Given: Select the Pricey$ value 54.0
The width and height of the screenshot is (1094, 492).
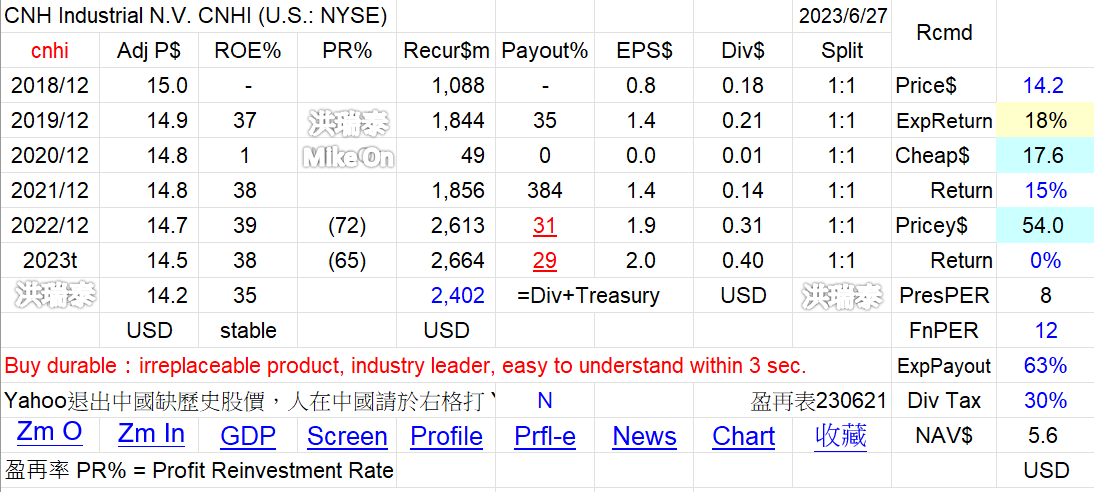Looking at the screenshot, I should 1043,225.
